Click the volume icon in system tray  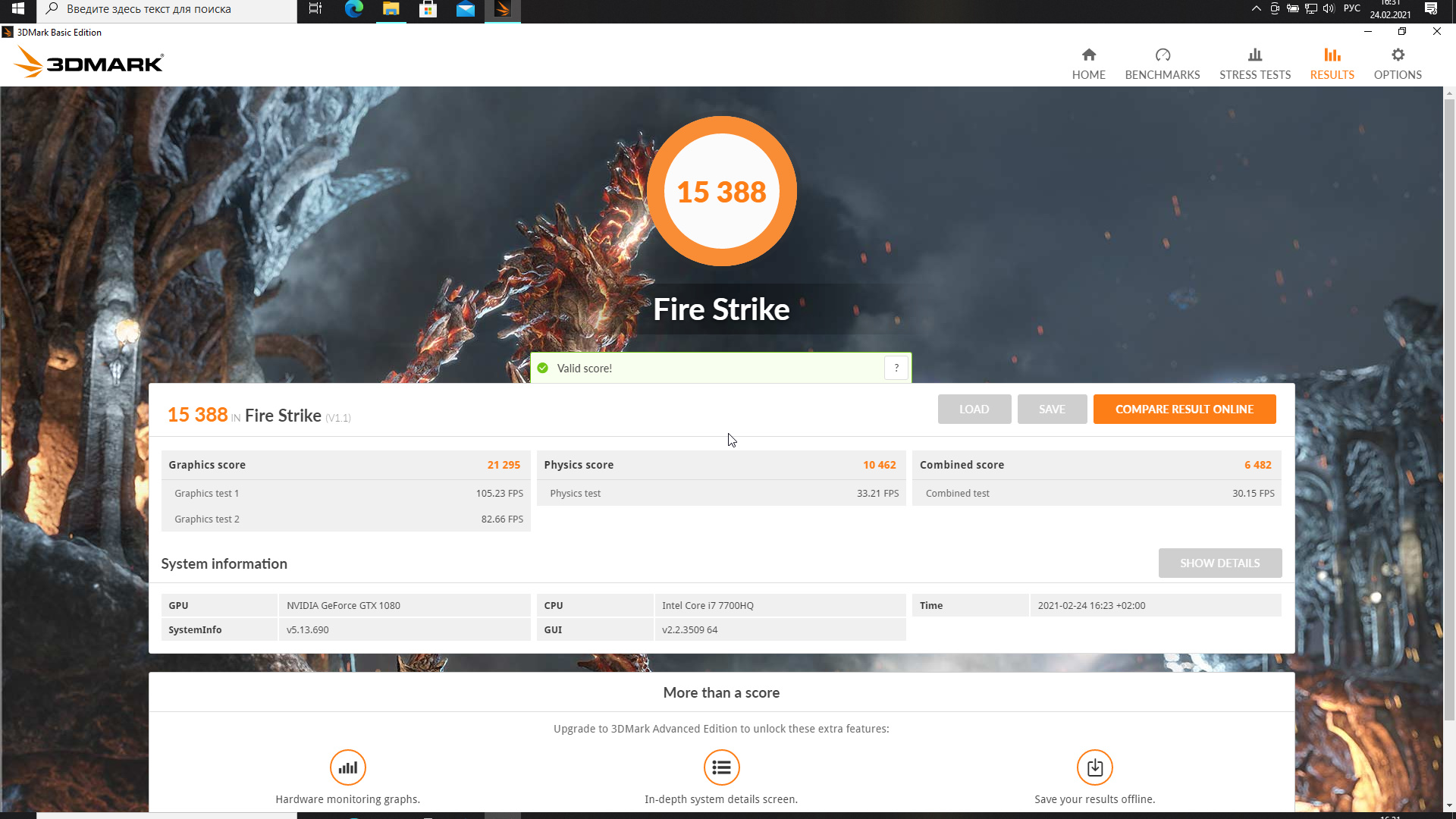(1329, 8)
